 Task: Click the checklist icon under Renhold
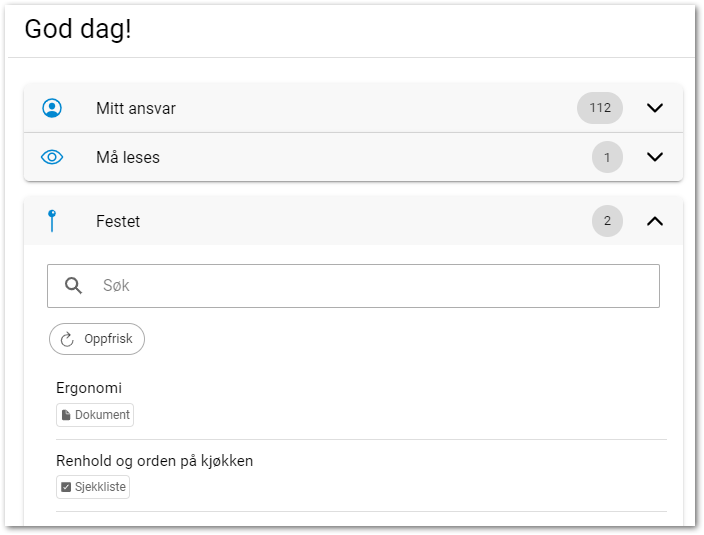(67, 487)
